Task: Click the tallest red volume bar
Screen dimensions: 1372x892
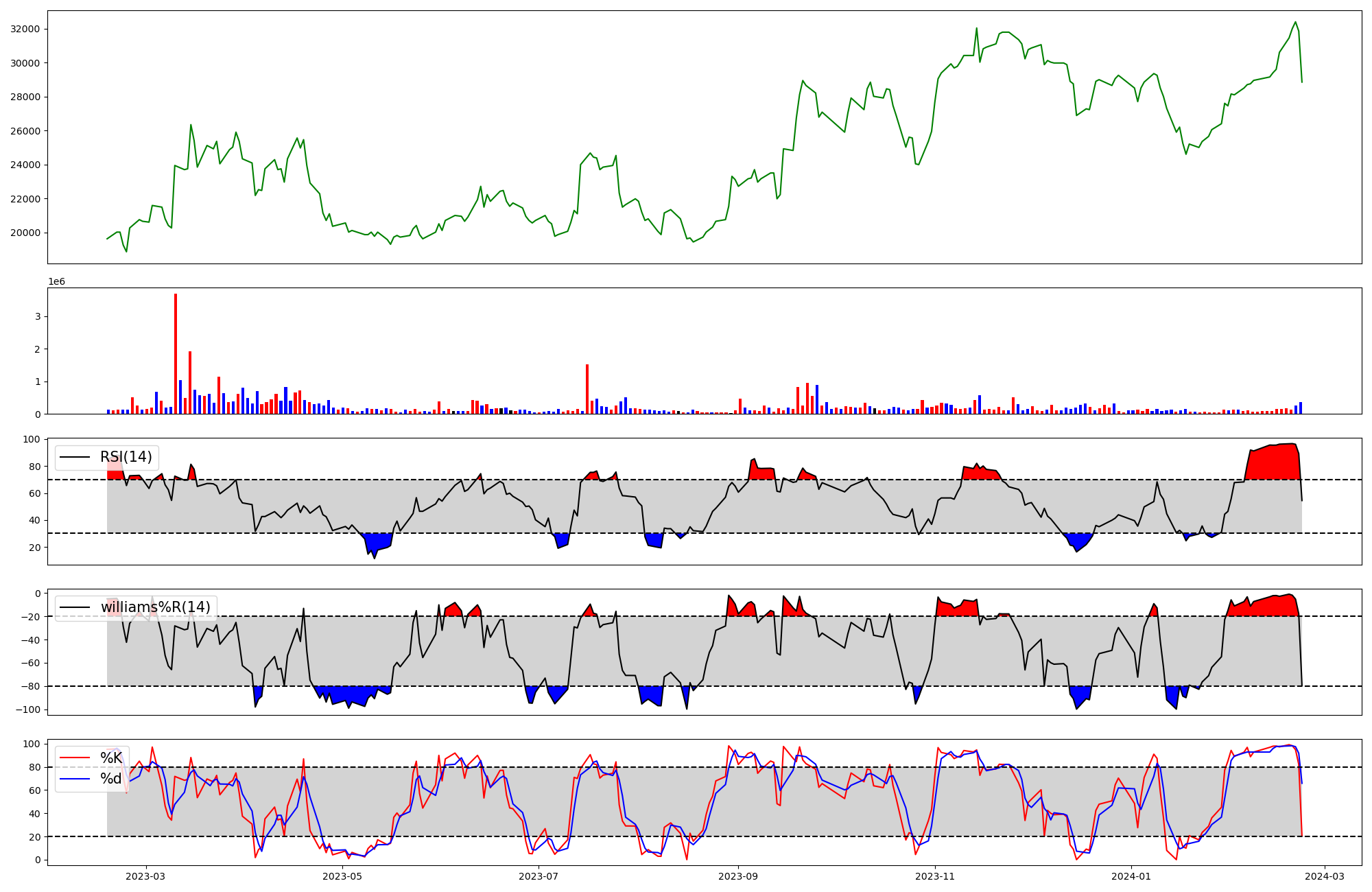Action: point(176,353)
